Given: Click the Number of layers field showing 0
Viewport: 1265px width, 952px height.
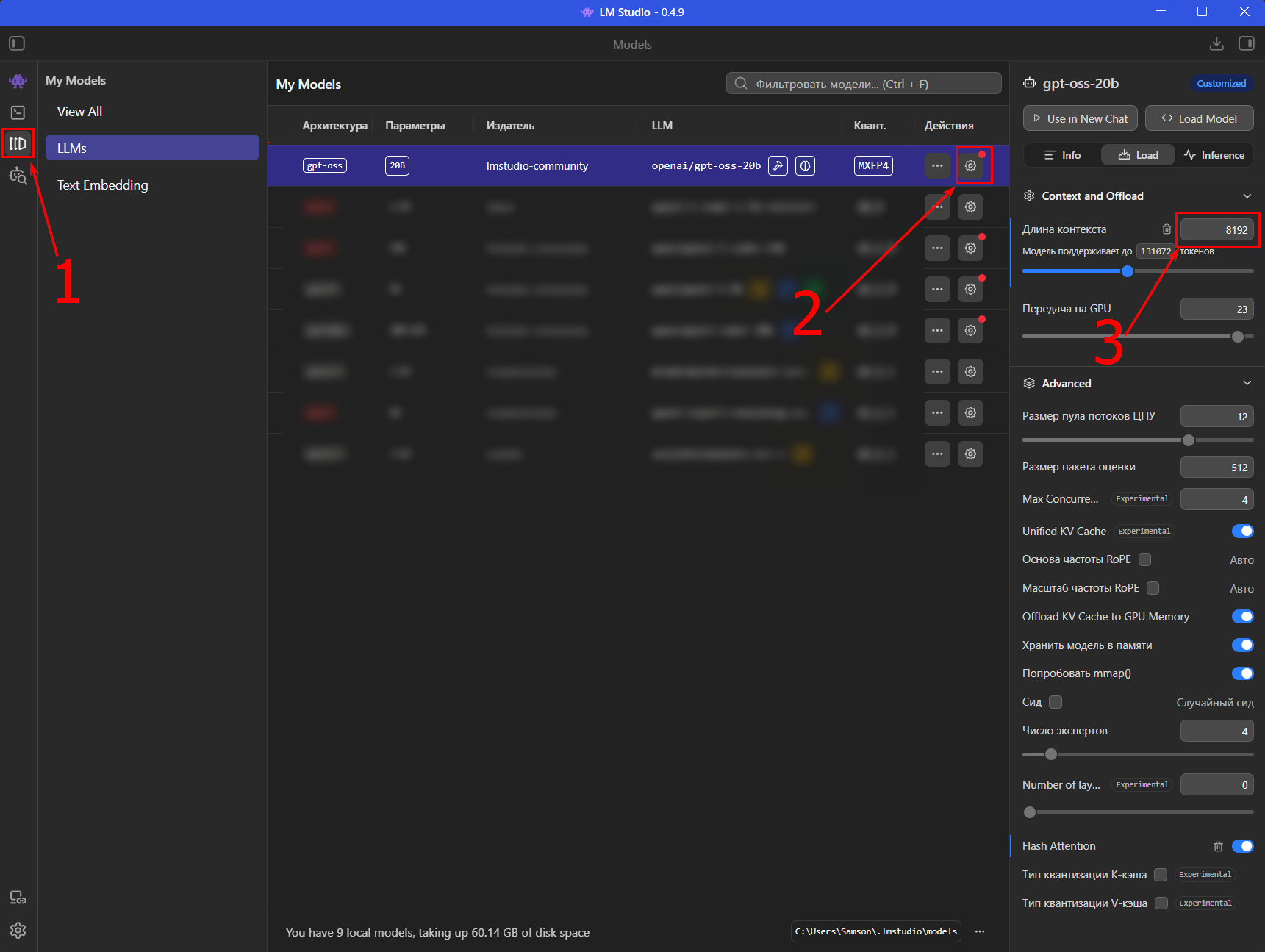Looking at the screenshot, I should 1217,785.
